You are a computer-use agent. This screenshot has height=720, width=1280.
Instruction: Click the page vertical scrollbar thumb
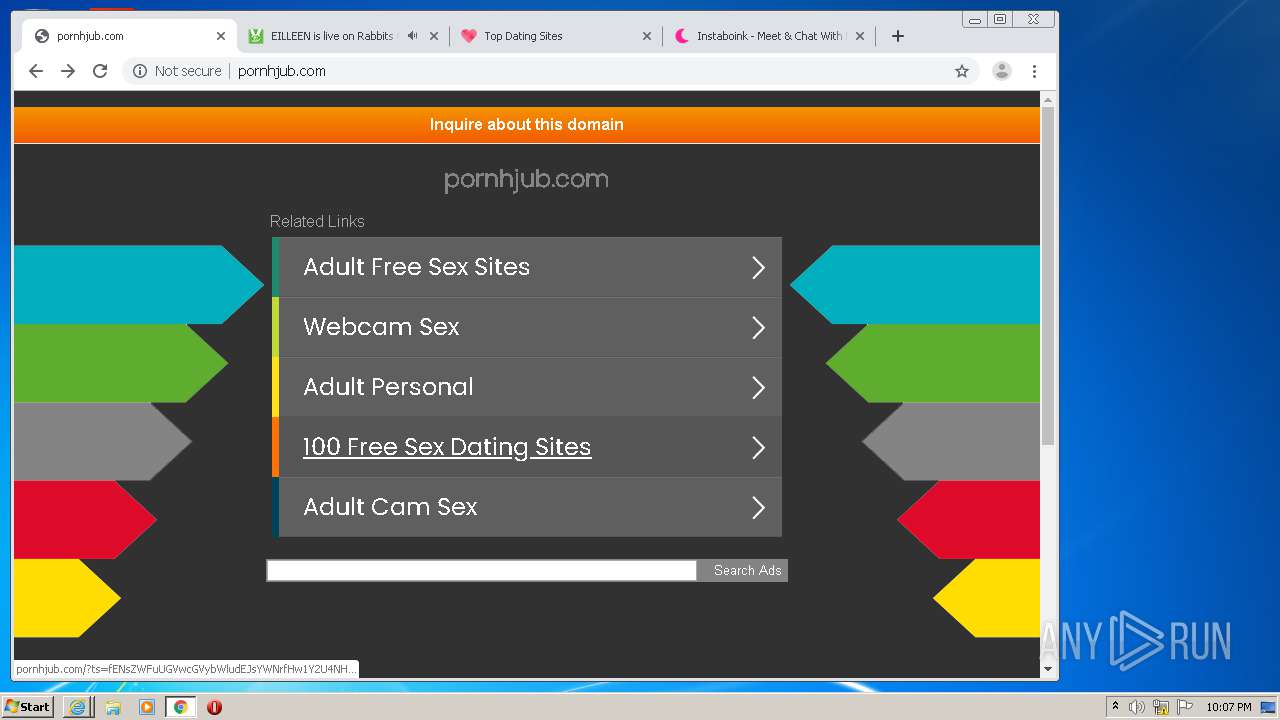(x=1048, y=275)
